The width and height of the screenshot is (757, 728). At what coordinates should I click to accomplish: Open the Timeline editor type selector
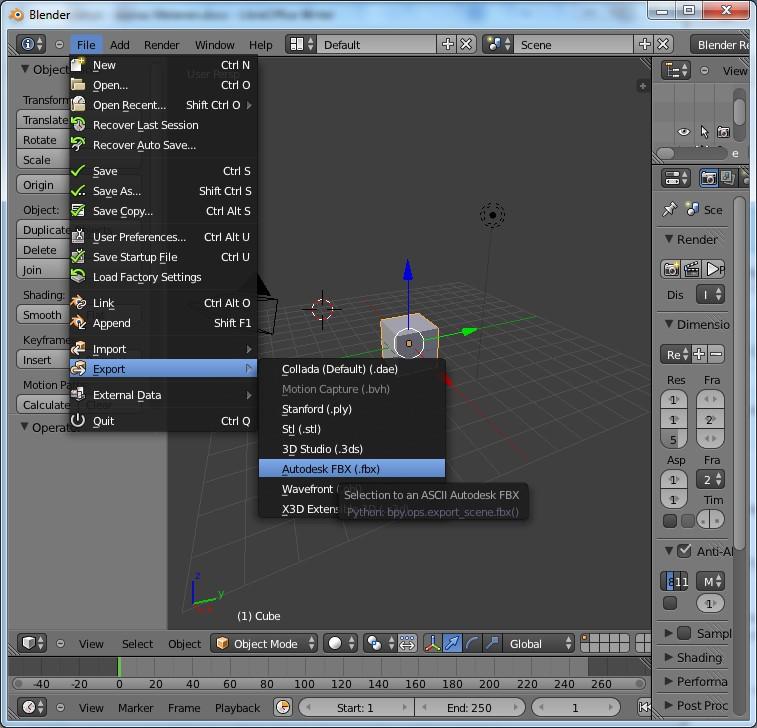[x=32, y=708]
